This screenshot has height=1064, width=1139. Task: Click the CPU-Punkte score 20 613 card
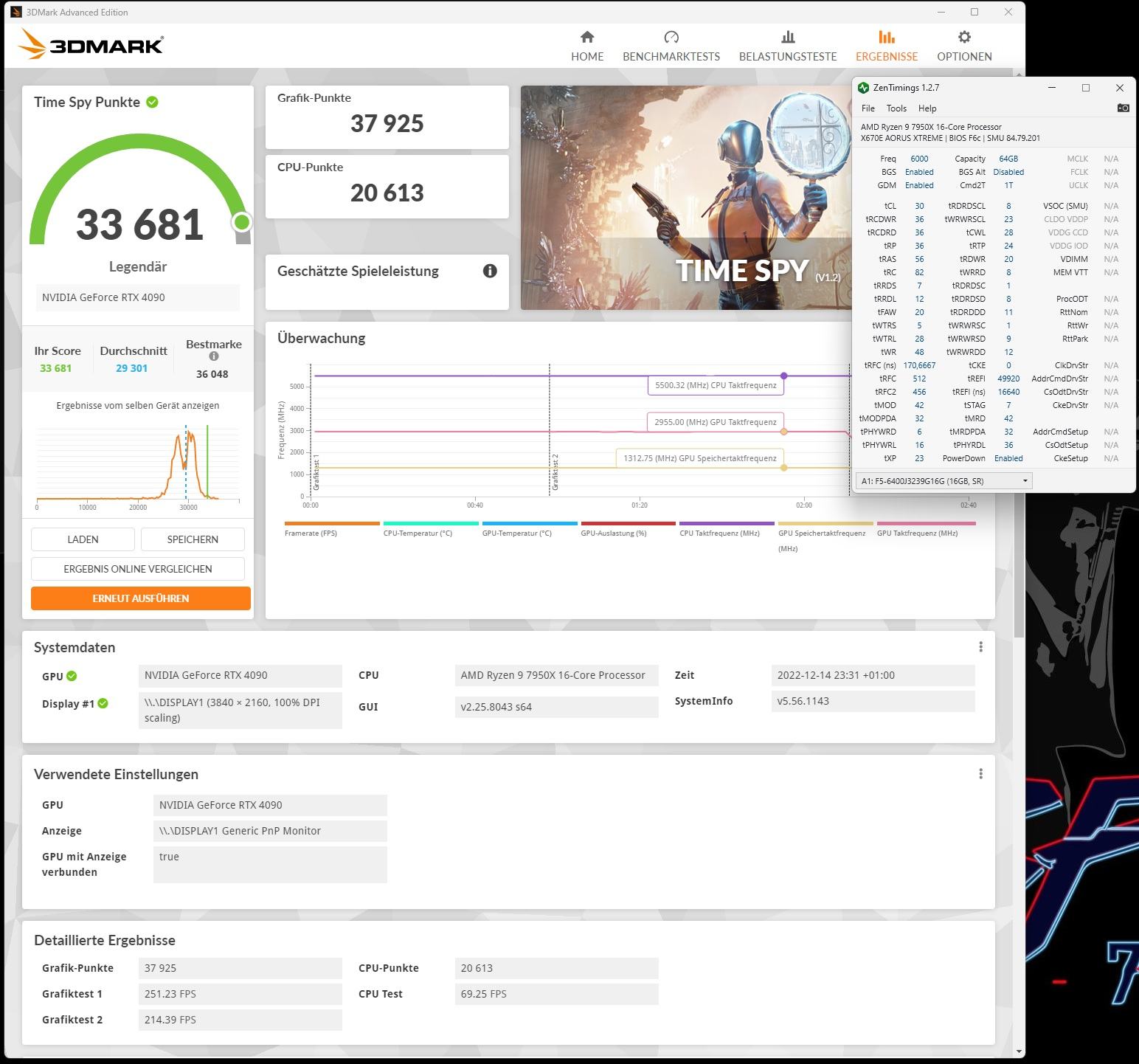pos(387,187)
